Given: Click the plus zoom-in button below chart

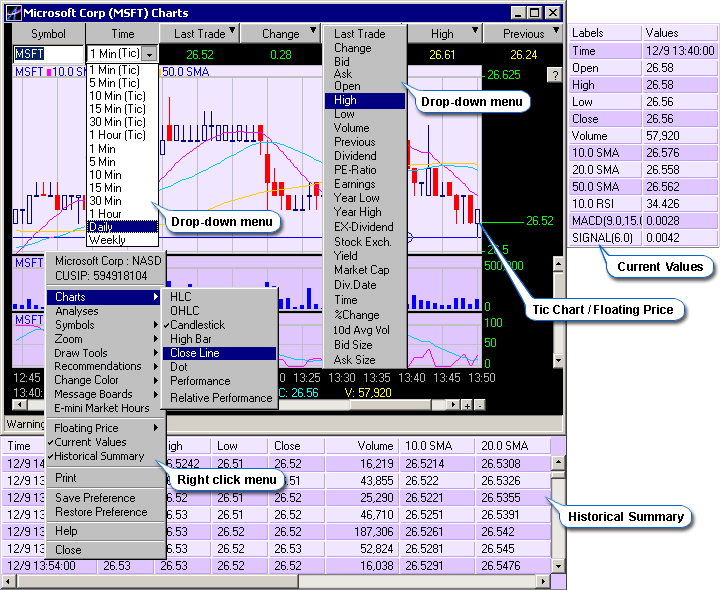Looking at the screenshot, I should pyautogui.click(x=466, y=405).
